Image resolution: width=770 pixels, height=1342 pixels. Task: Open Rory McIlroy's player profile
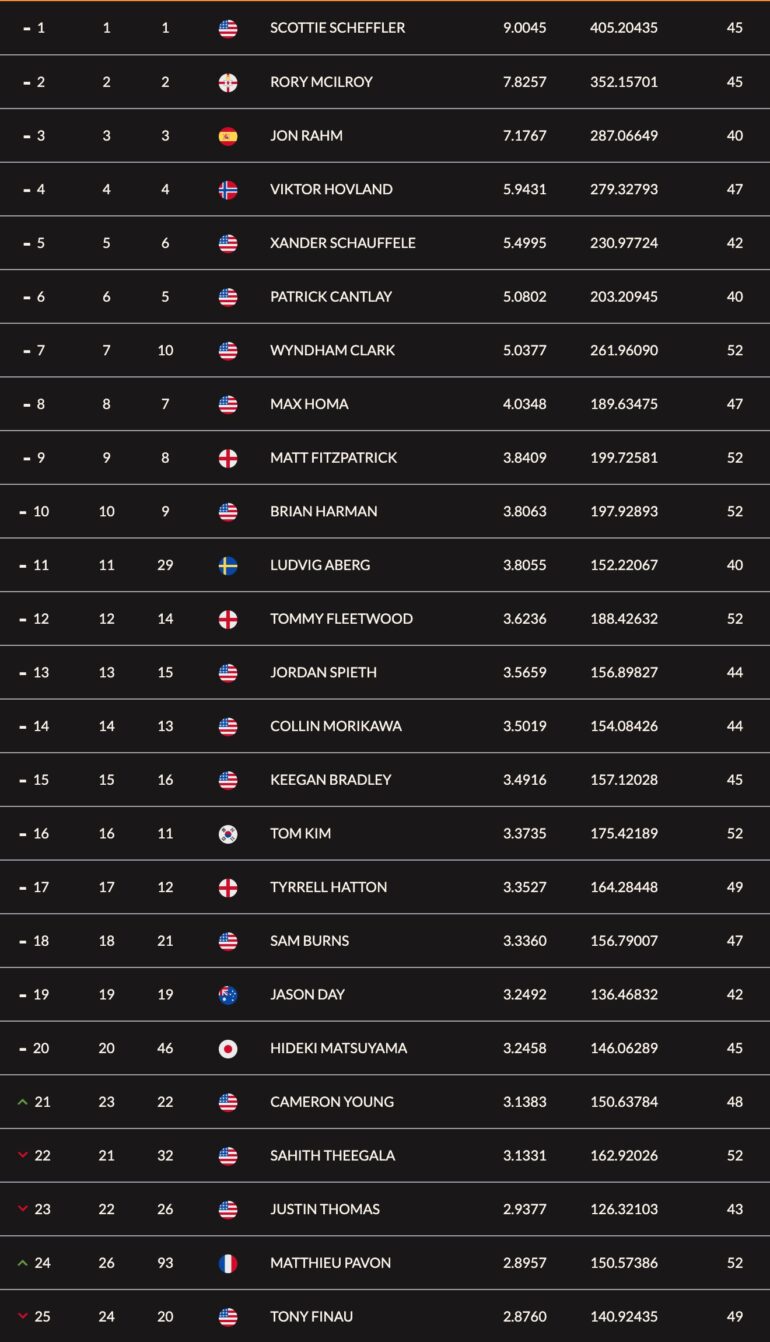pyautogui.click(x=321, y=82)
